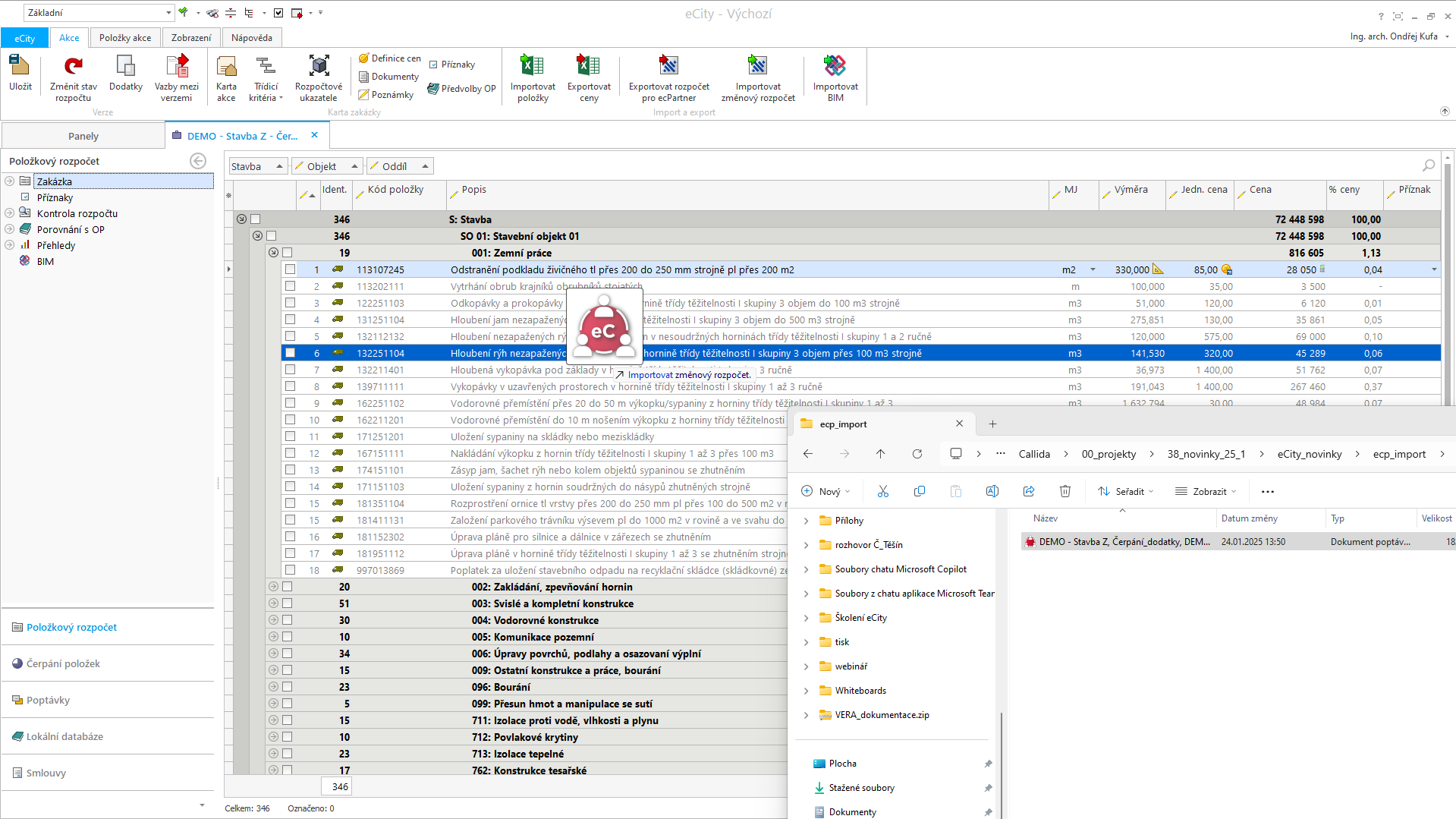Open the search magnifier in the grid
Viewport: 1456px width, 819px height.
tap(1429, 165)
